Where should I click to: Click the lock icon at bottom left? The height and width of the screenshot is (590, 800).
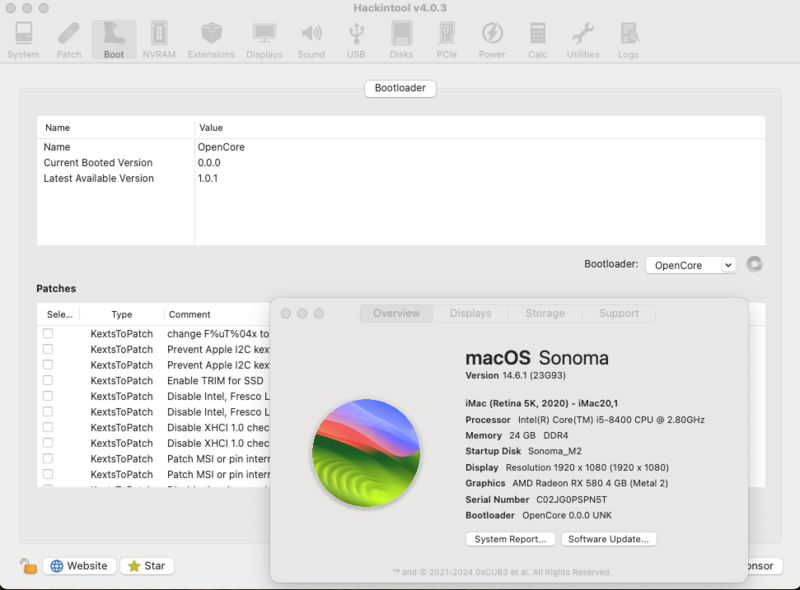tap(28, 566)
